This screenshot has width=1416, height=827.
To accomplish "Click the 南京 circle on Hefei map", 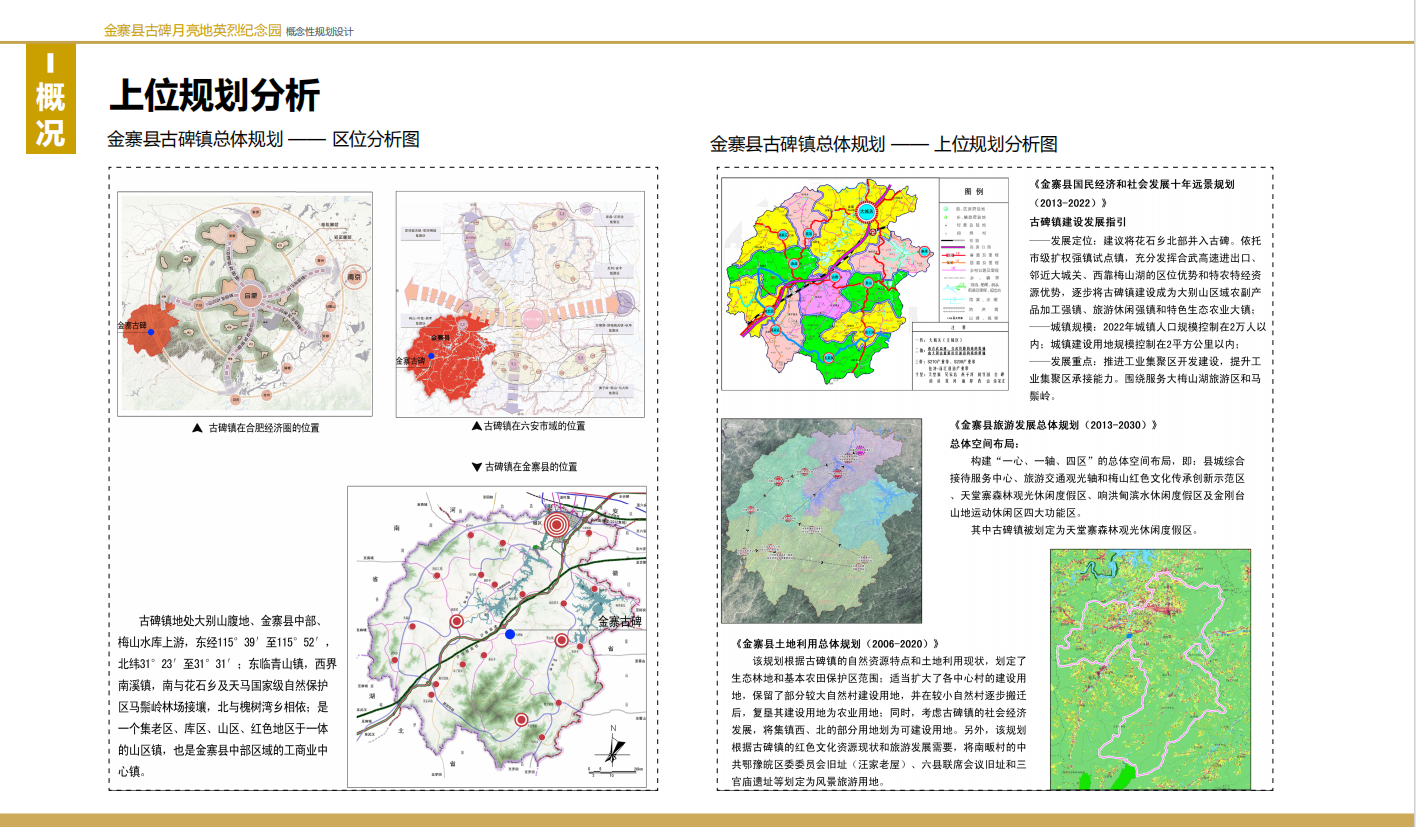I will 352,277.
